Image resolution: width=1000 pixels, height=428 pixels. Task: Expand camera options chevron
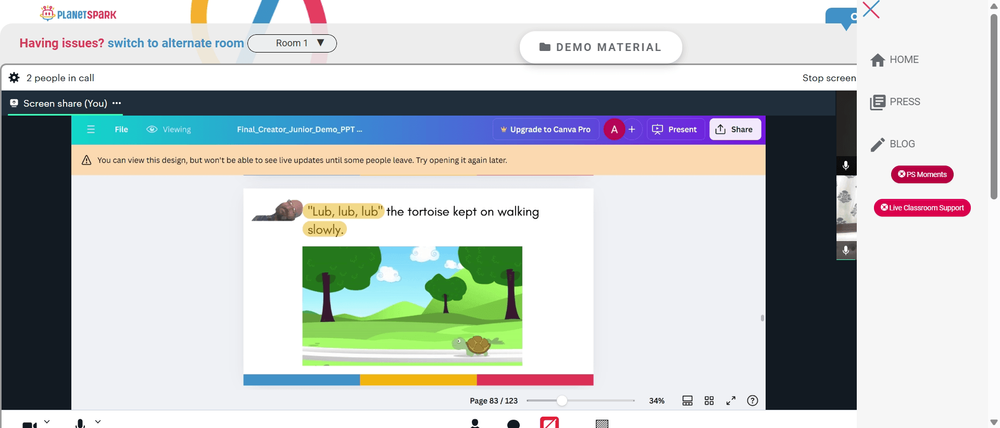click(x=47, y=421)
